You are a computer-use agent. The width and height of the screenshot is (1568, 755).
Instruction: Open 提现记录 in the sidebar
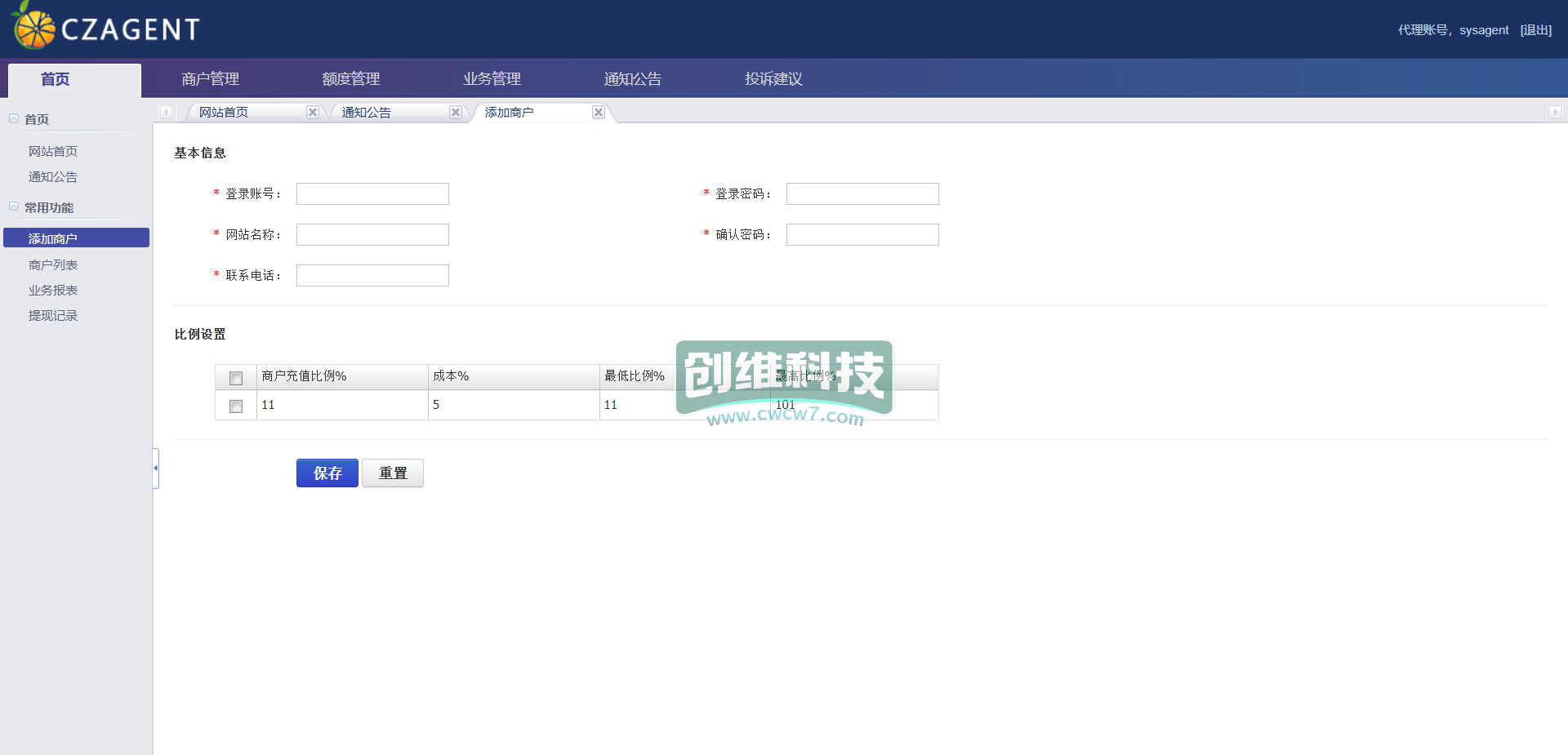click(x=53, y=315)
